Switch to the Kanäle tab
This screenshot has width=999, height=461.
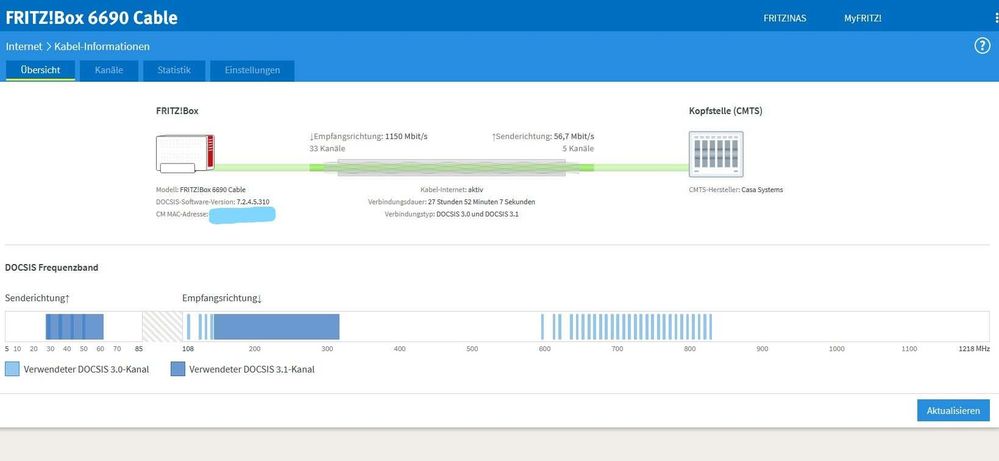pyautogui.click(x=109, y=70)
